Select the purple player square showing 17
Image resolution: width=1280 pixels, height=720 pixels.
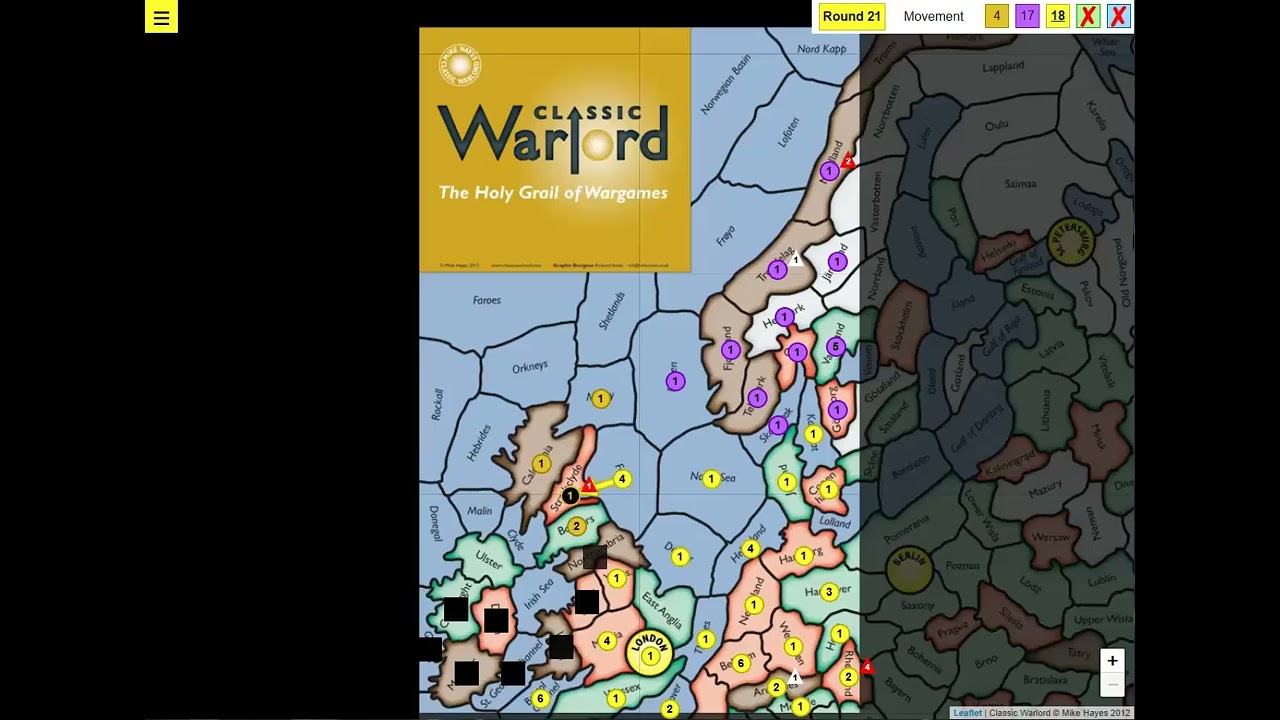pos(1027,16)
